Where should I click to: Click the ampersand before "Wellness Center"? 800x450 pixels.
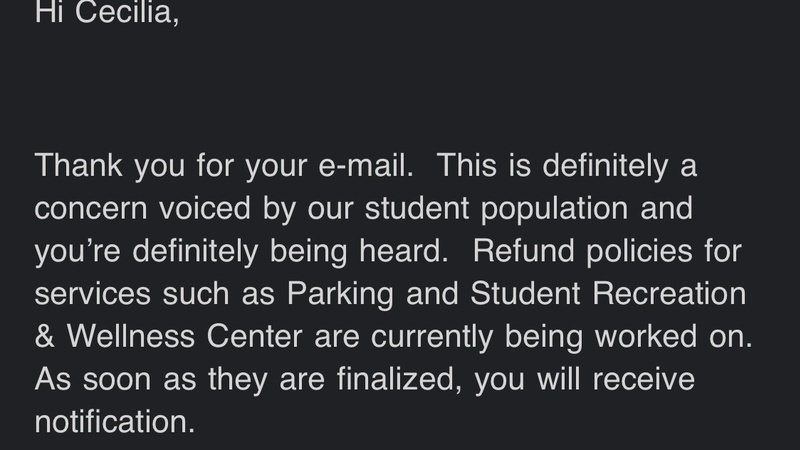point(46,338)
